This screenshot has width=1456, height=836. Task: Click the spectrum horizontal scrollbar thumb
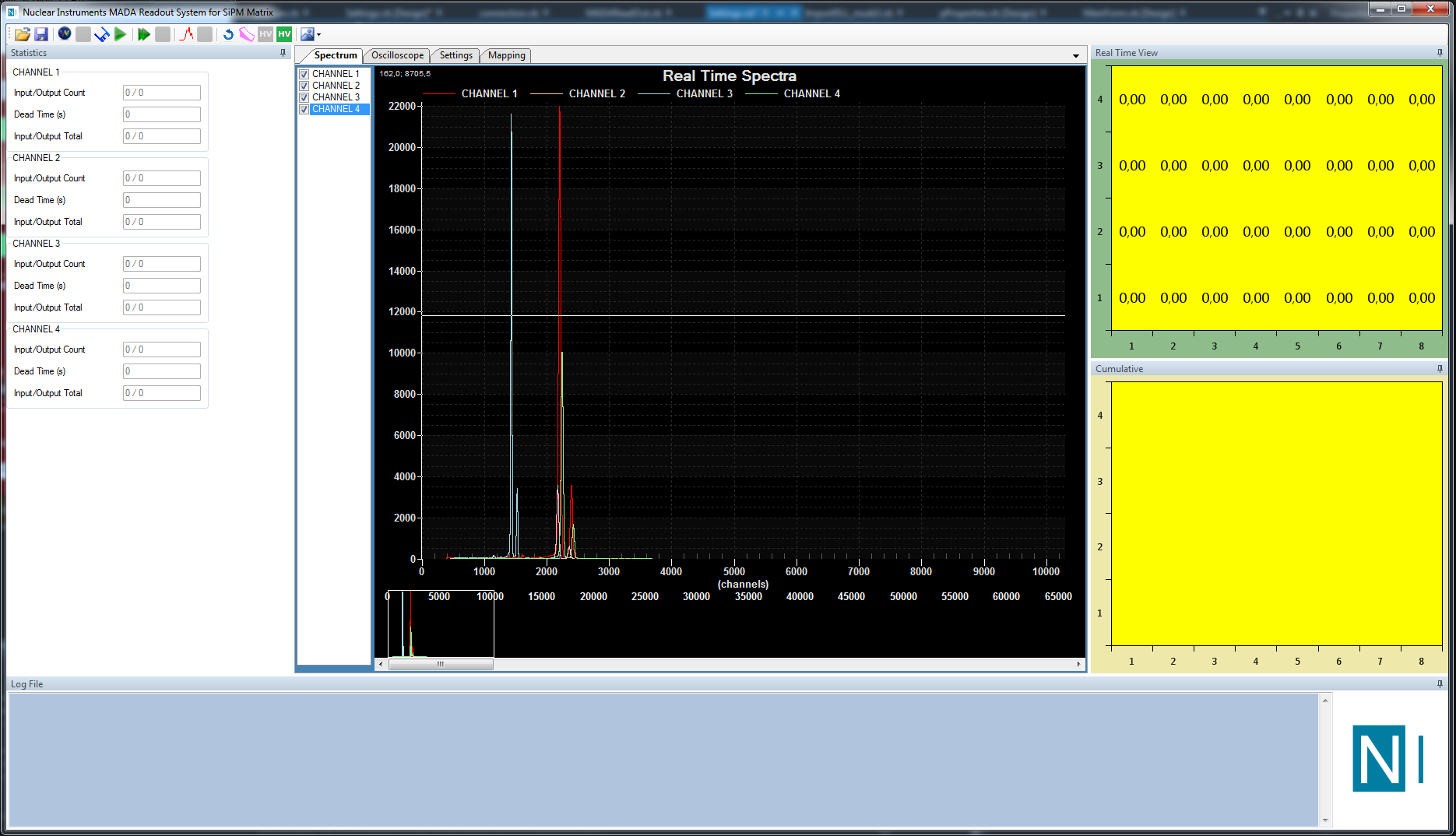coord(441,664)
